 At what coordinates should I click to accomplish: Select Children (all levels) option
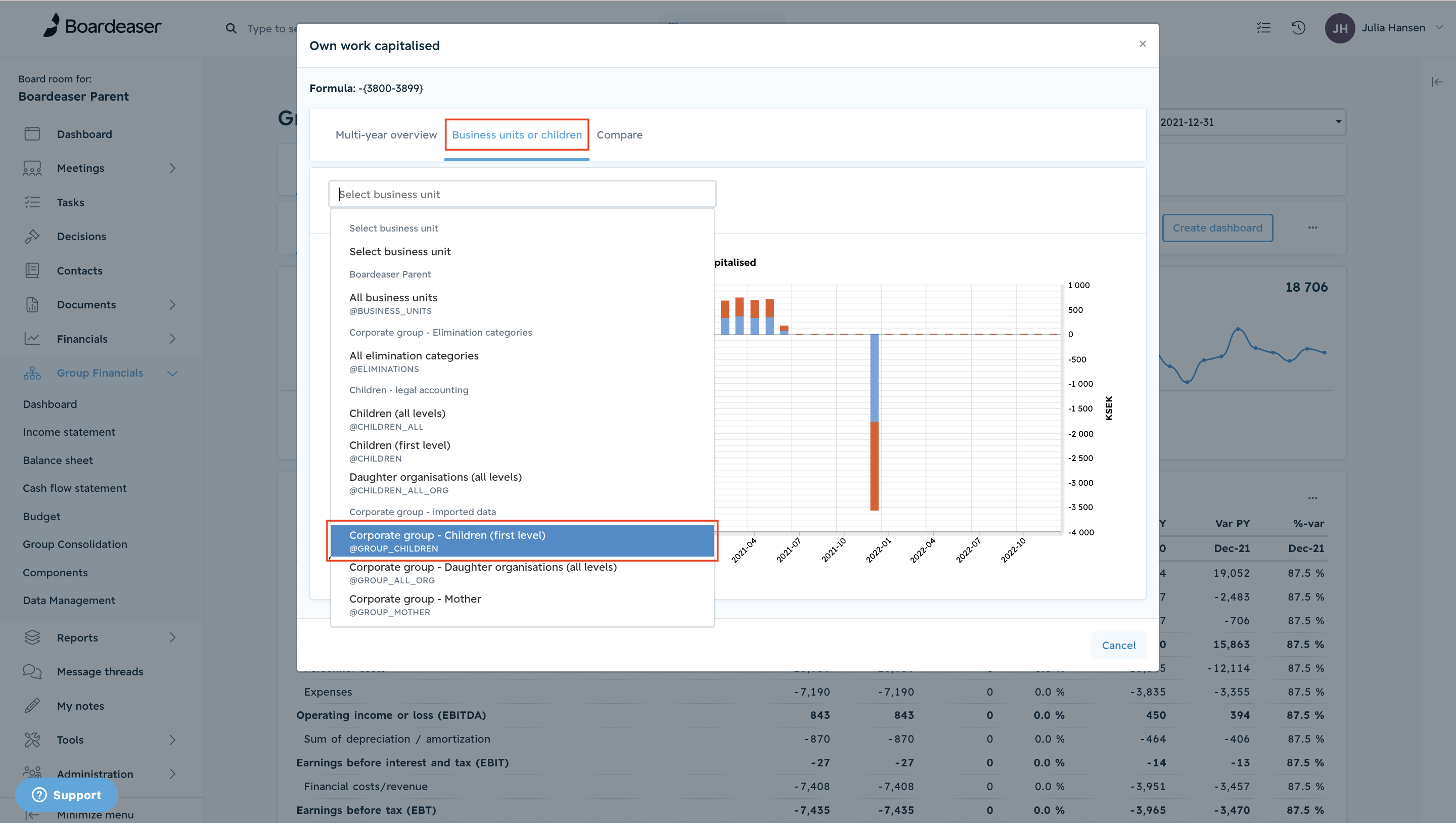pos(522,420)
